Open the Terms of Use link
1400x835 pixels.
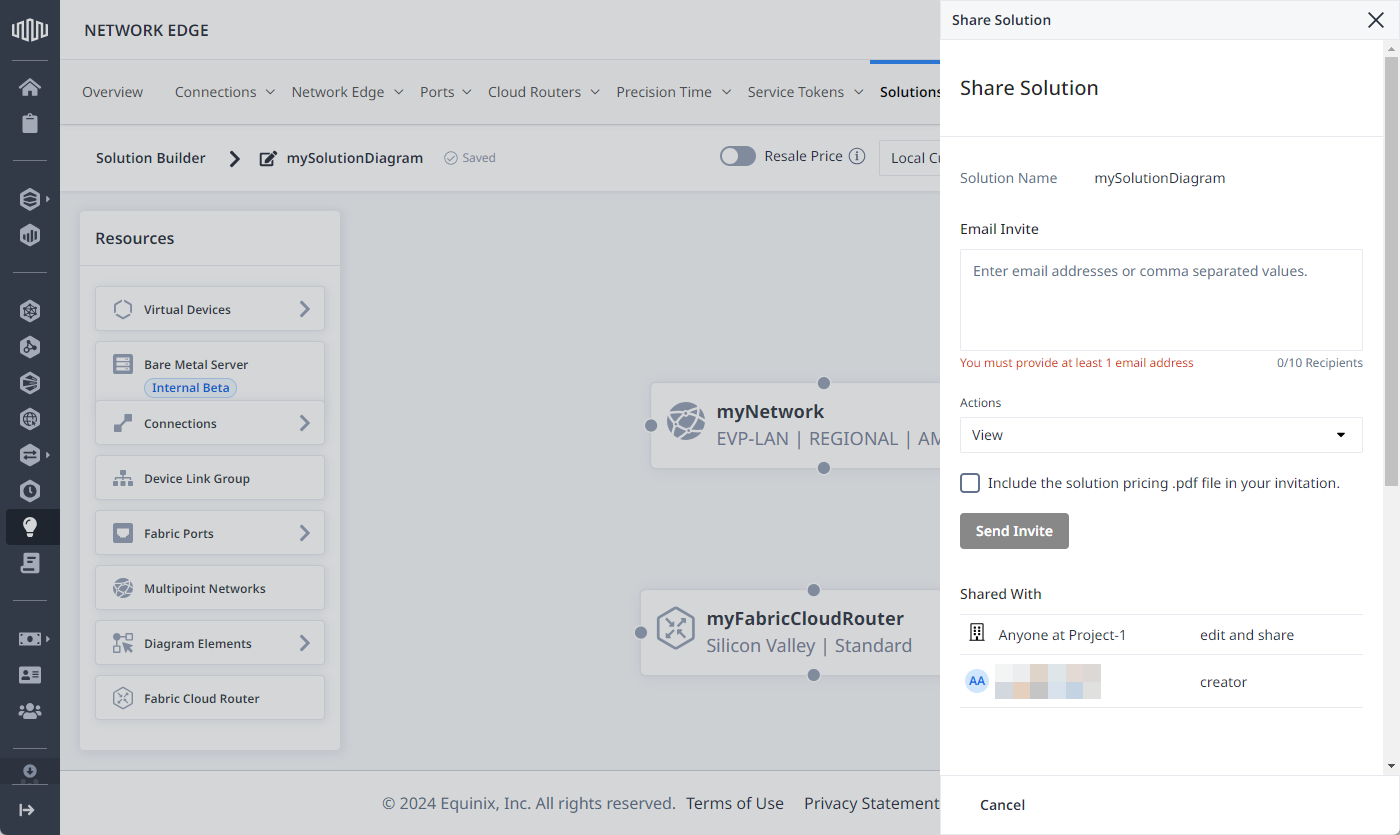click(x=735, y=803)
